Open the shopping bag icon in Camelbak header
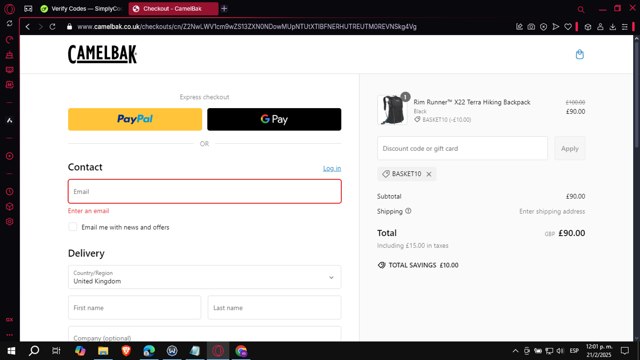The image size is (640, 360). point(580,54)
